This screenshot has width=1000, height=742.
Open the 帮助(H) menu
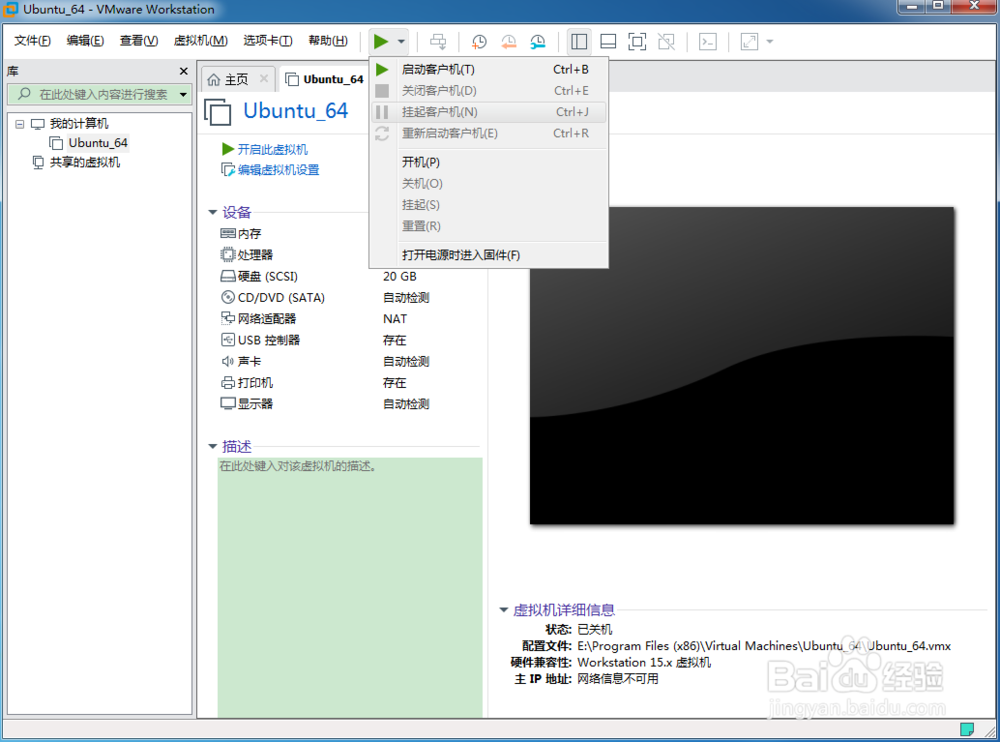328,41
